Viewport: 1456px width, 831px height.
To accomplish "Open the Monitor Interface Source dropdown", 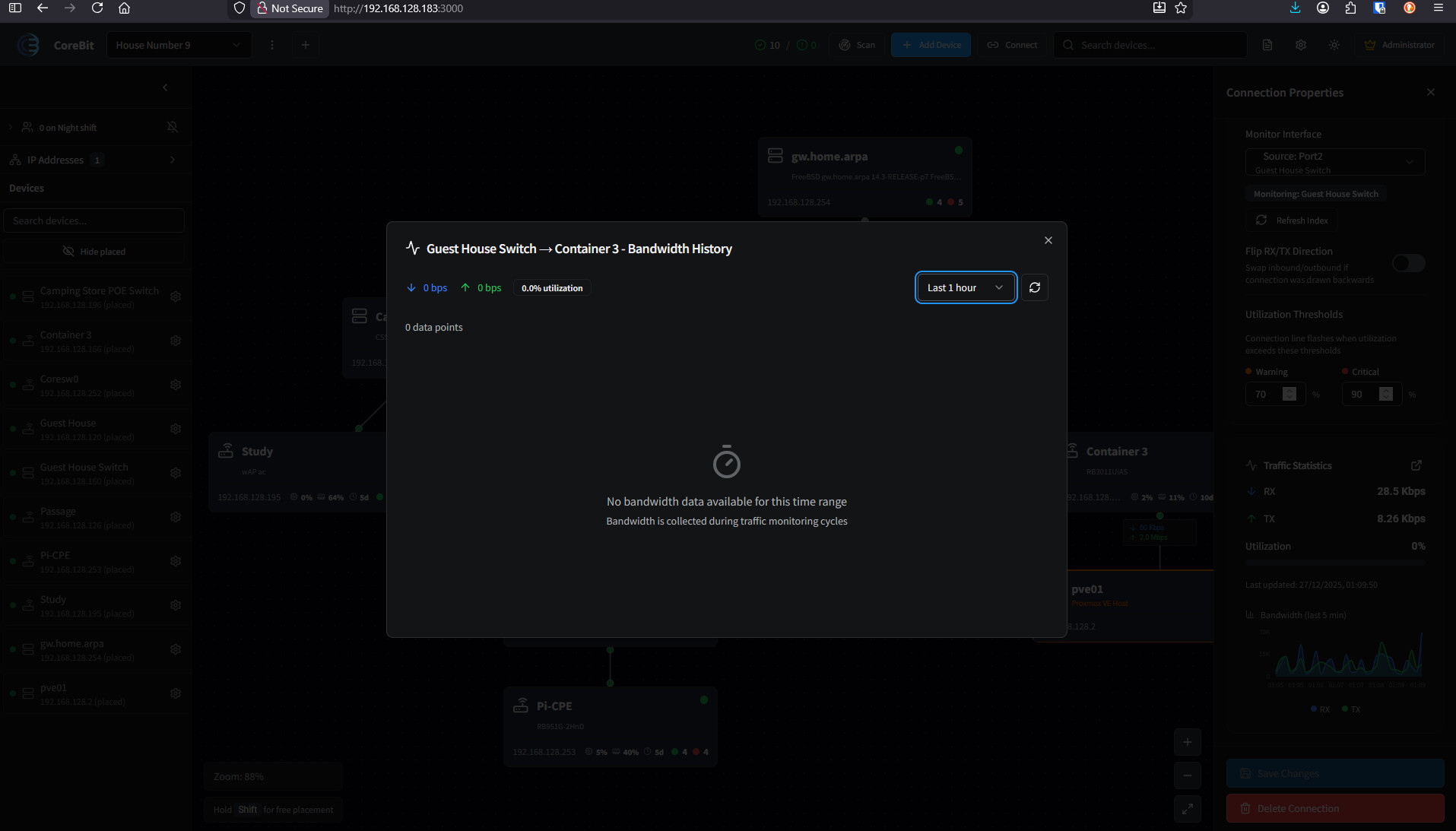I will 1335,162.
